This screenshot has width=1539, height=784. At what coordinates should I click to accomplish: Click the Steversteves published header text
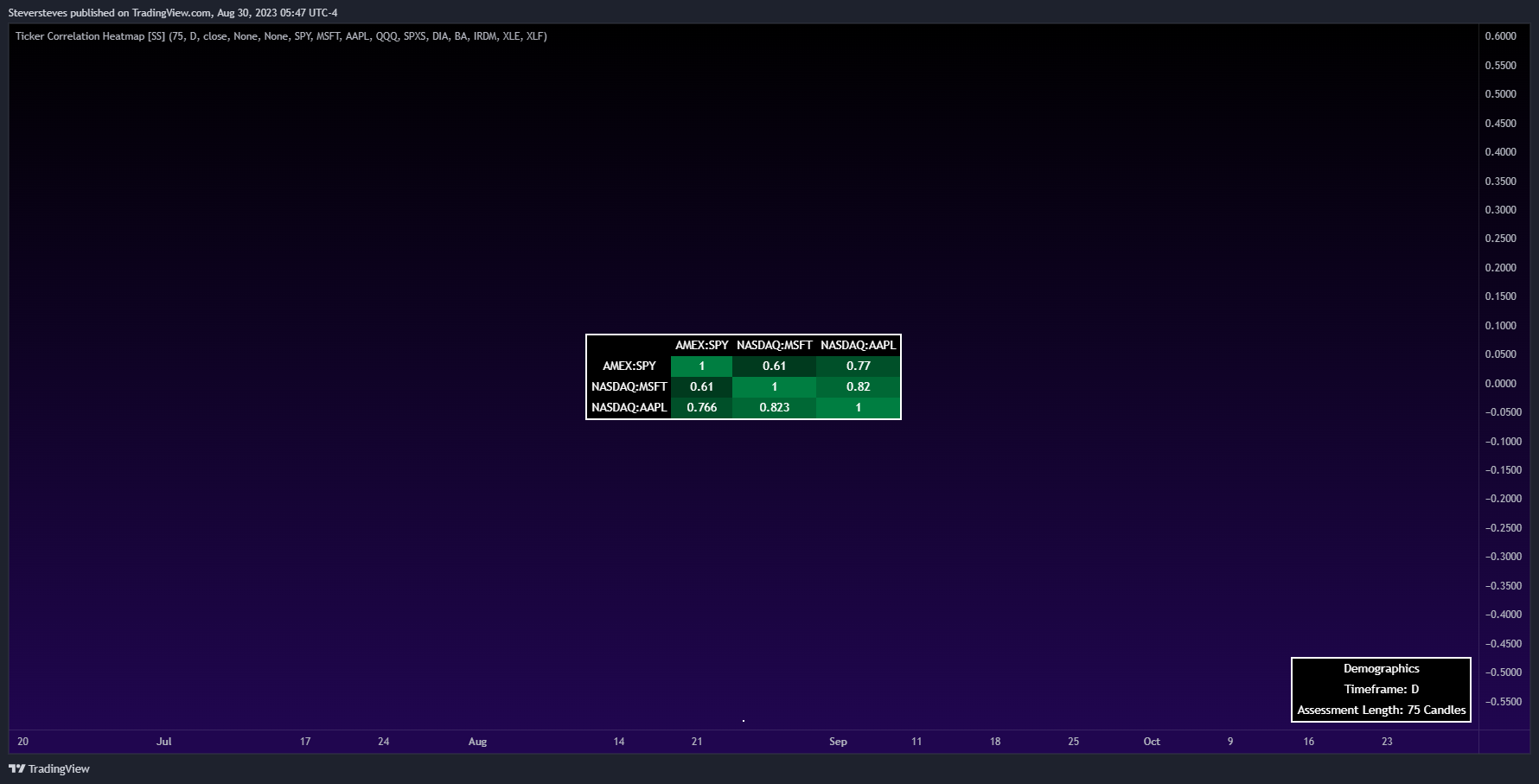173,13
